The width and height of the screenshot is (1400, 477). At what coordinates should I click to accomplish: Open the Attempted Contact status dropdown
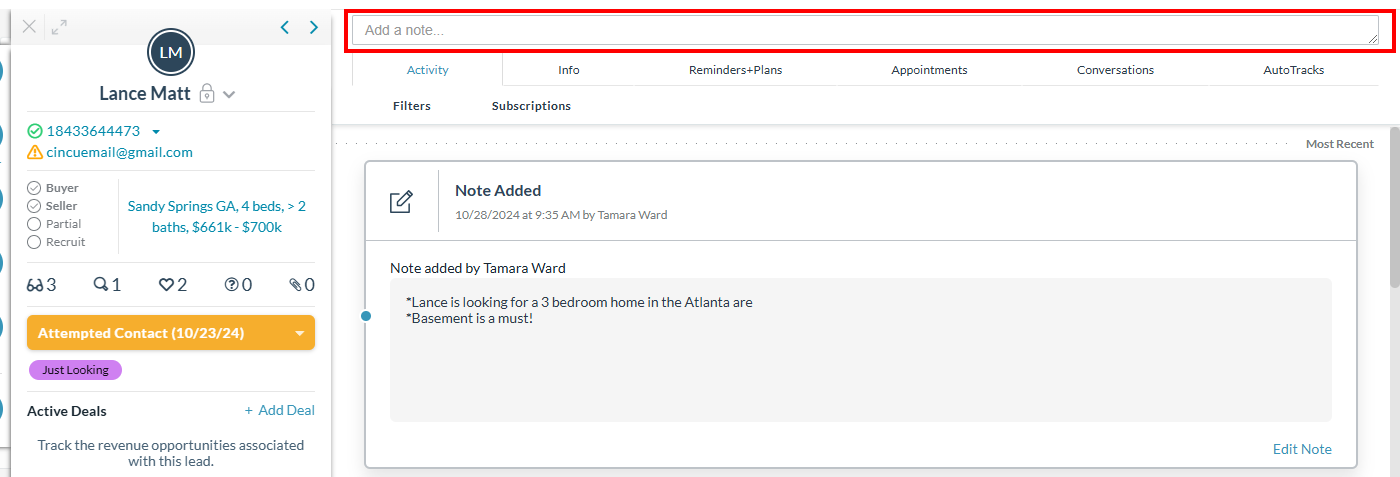[299, 333]
